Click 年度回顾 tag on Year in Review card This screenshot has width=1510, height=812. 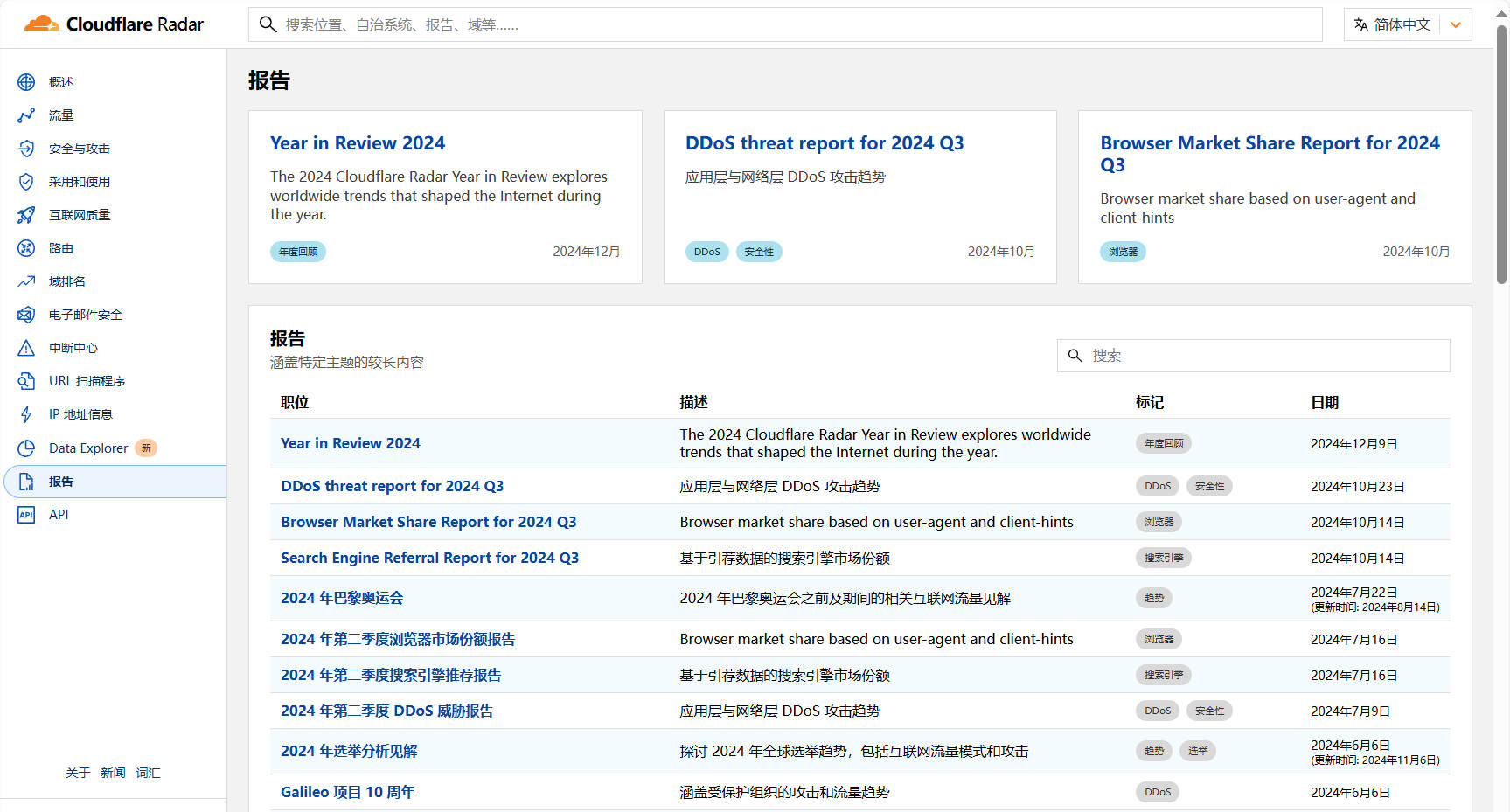click(298, 252)
